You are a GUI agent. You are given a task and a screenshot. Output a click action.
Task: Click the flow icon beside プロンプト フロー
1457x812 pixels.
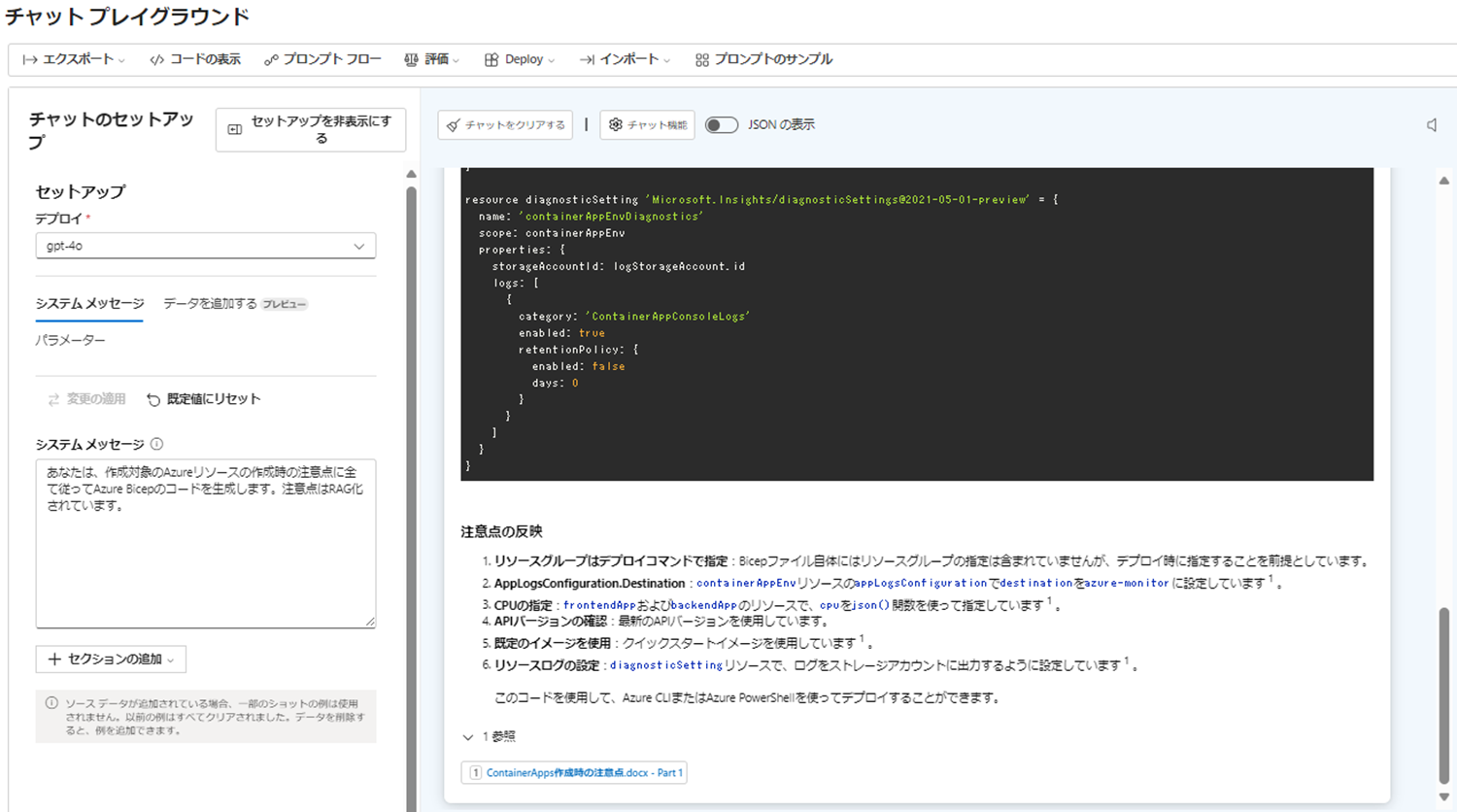click(x=271, y=60)
